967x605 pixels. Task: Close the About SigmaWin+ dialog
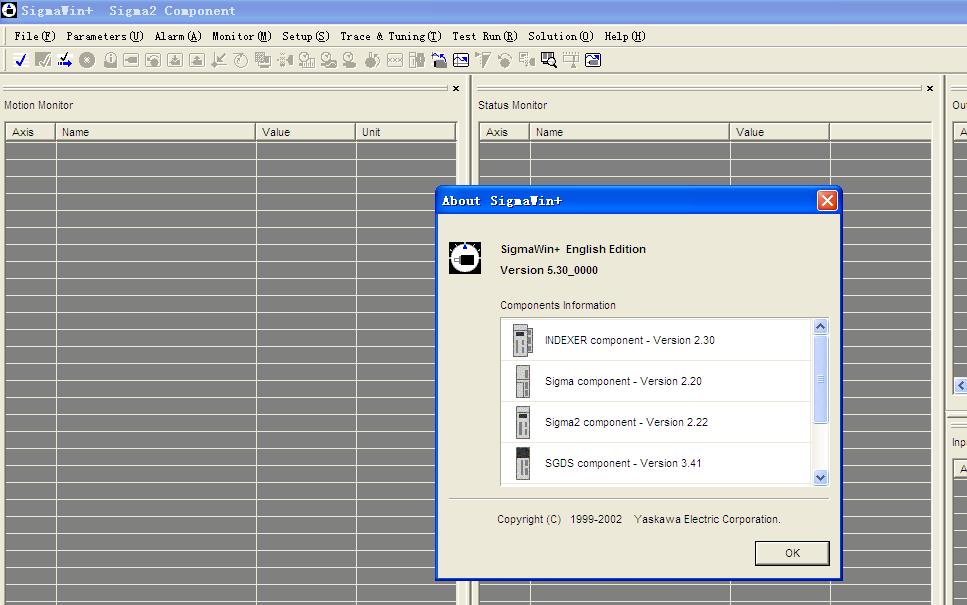click(x=827, y=201)
